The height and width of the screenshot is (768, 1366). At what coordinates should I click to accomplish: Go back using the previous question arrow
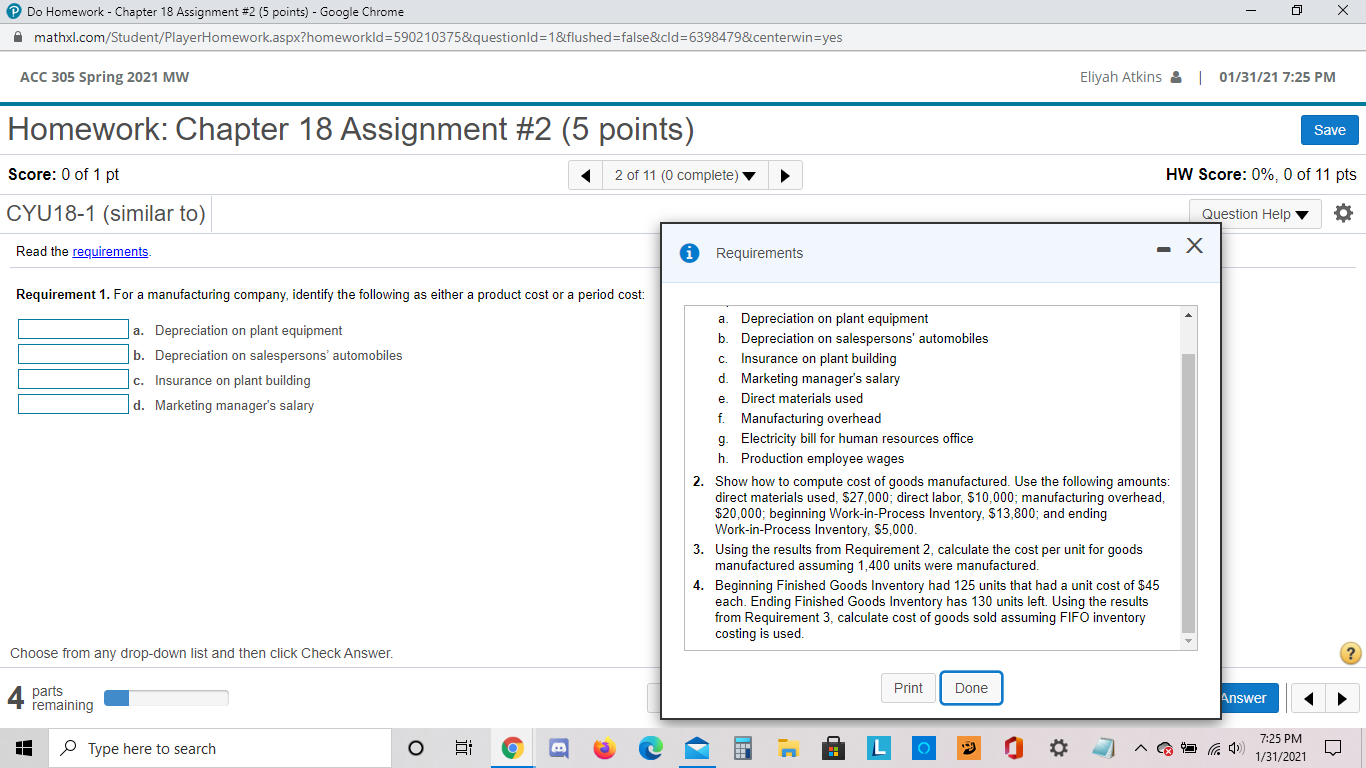(x=585, y=174)
